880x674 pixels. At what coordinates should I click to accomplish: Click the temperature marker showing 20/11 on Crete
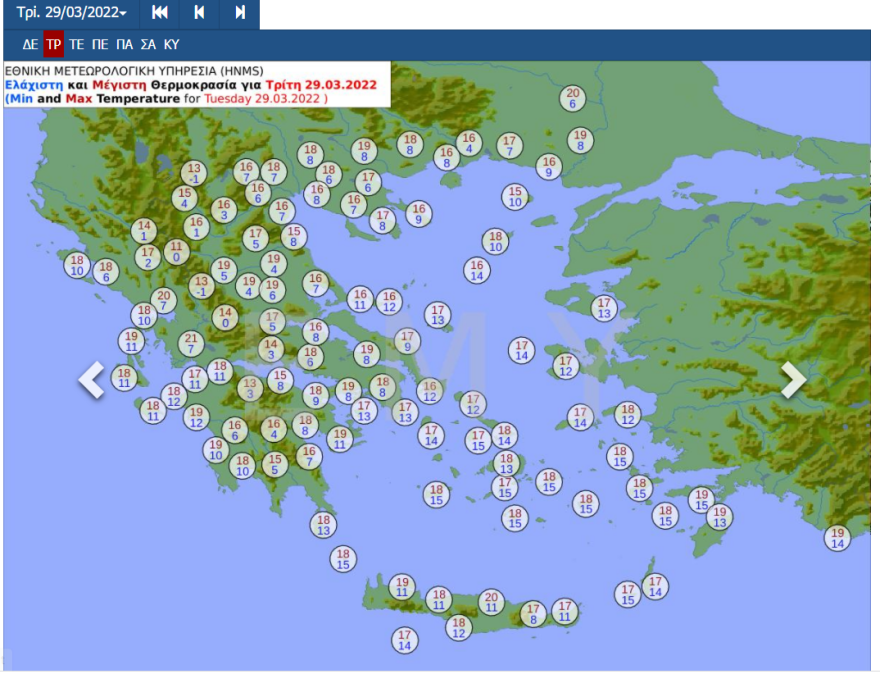(x=491, y=603)
